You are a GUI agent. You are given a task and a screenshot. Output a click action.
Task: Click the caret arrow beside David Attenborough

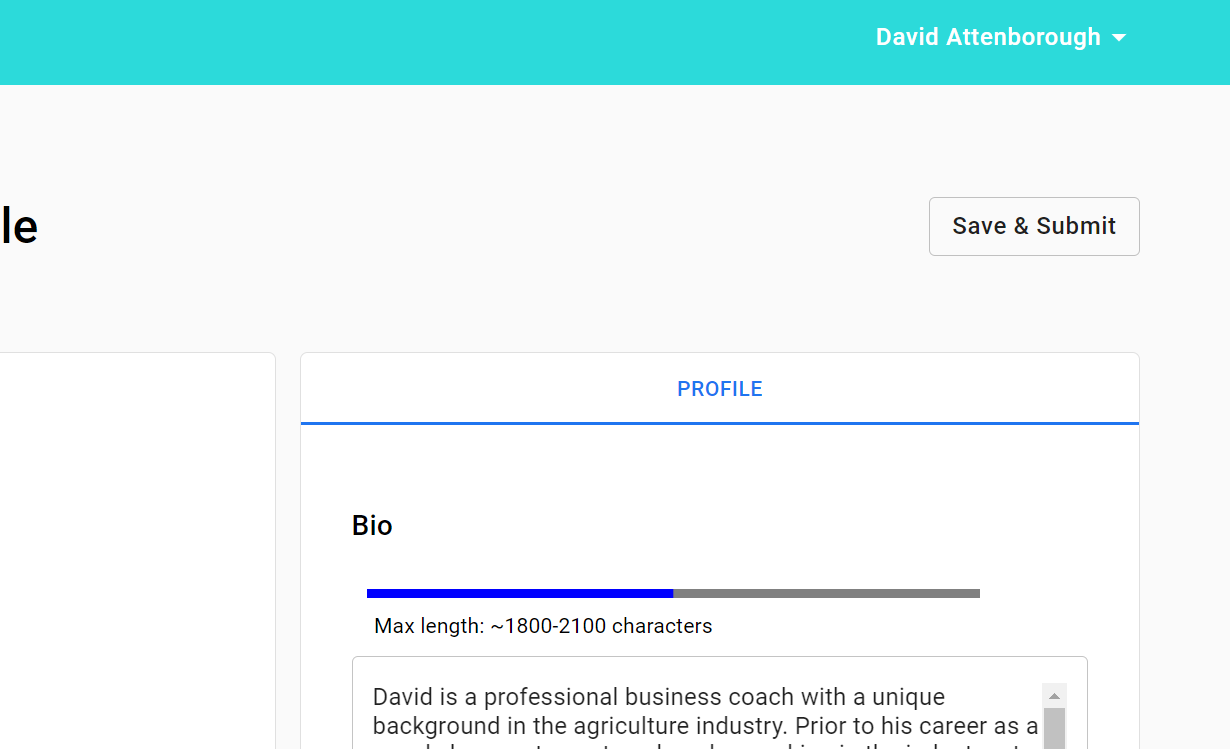pos(1119,38)
